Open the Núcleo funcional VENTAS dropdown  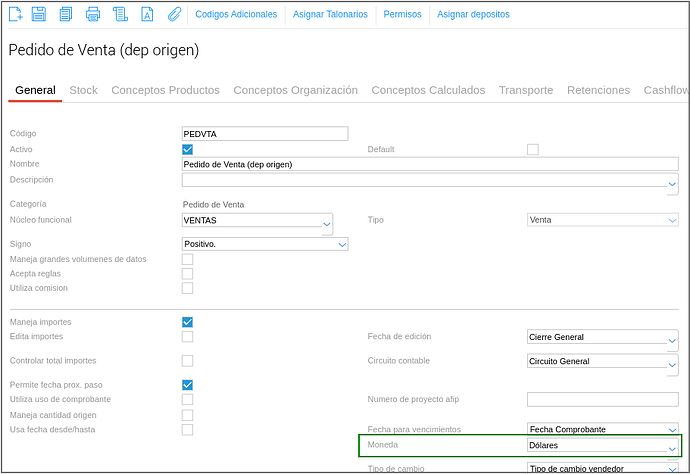[327, 224]
